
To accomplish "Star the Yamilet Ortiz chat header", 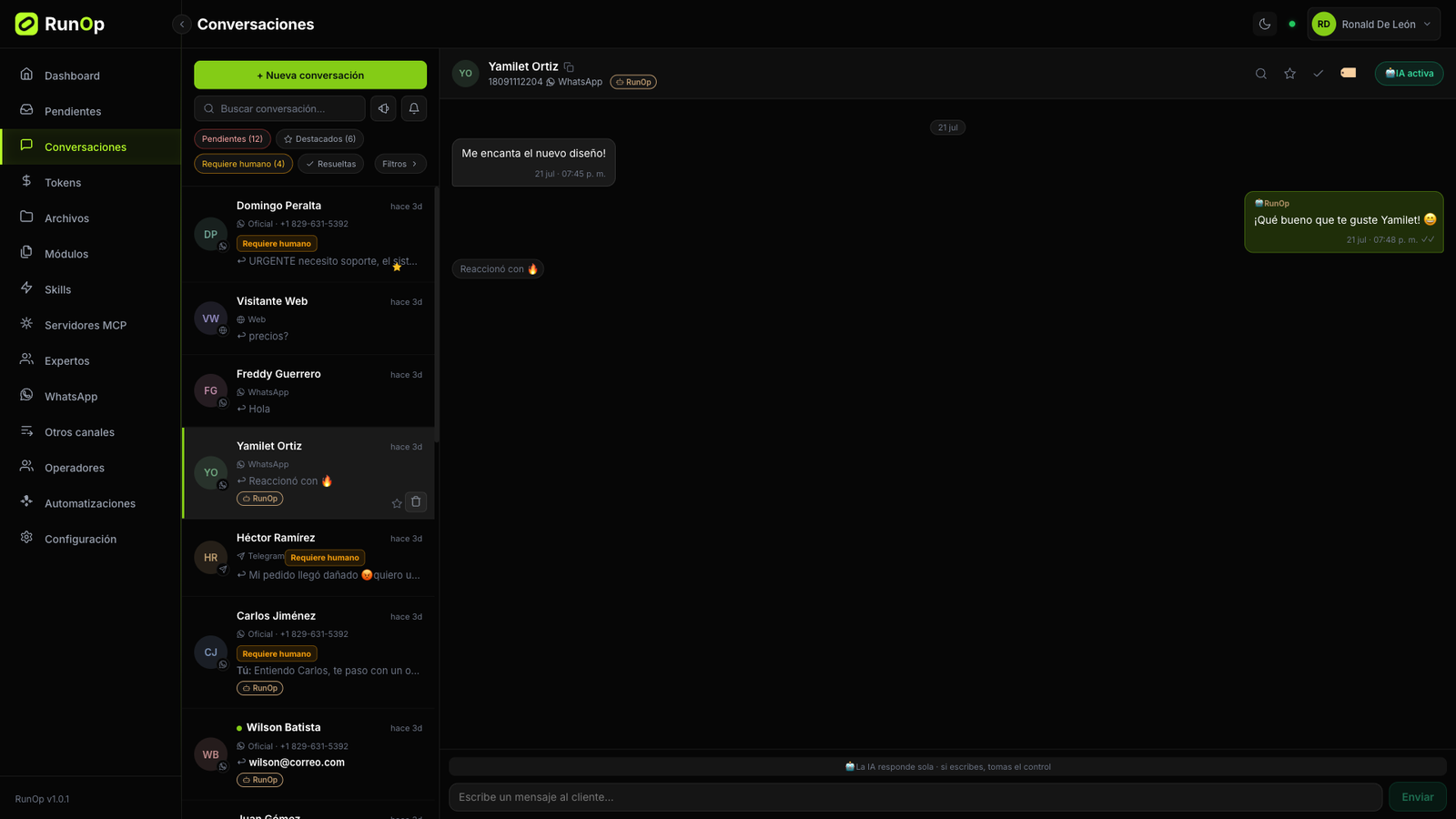I will (x=1289, y=74).
